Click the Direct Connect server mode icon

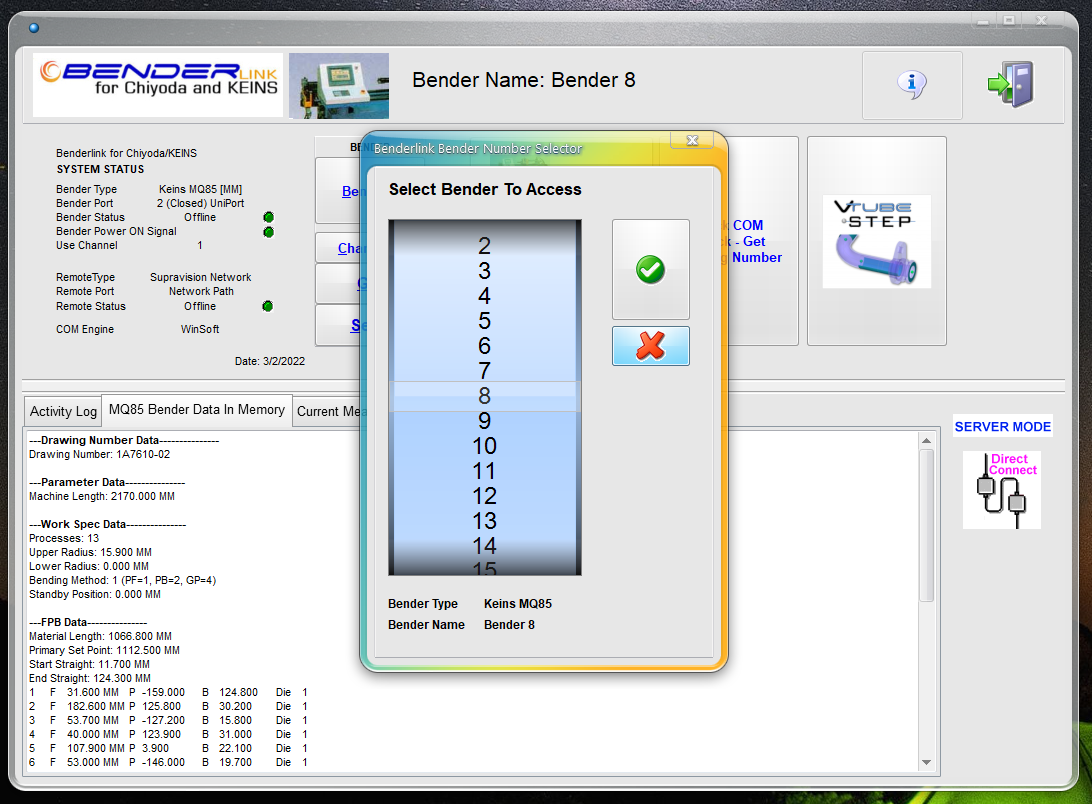[x=1001, y=490]
